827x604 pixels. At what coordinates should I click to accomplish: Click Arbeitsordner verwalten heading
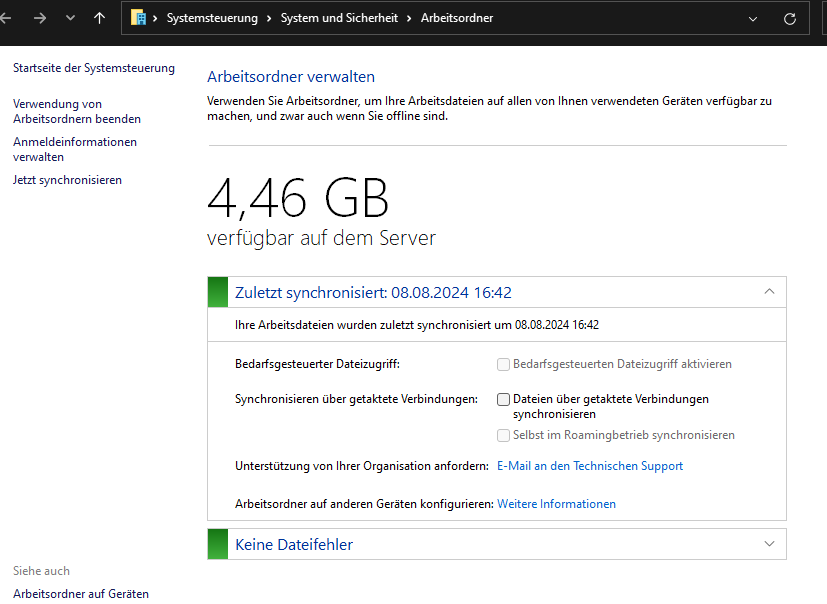click(291, 77)
